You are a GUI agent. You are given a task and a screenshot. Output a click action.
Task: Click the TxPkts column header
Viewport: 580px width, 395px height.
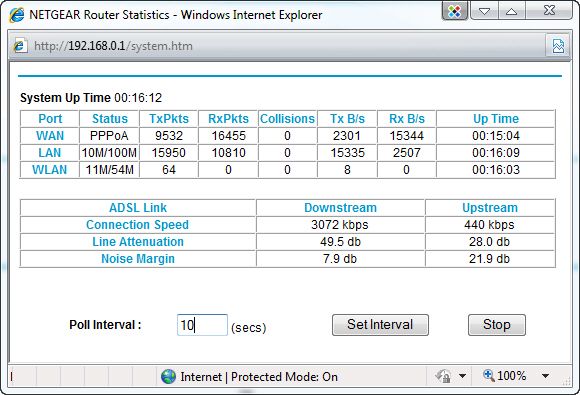pos(169,119)
